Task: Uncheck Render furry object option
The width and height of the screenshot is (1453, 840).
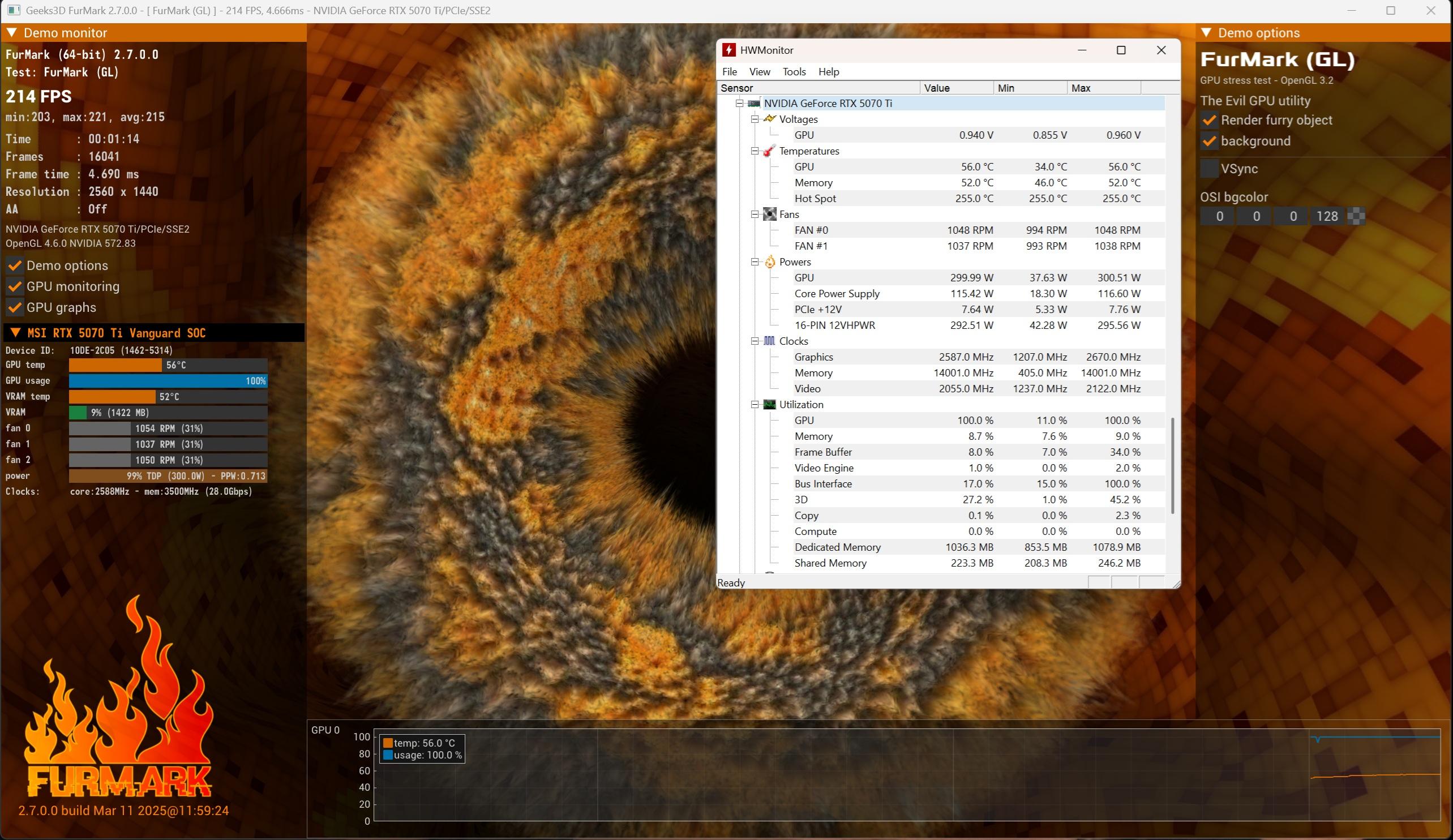Action: click(x=1209, y=121)
